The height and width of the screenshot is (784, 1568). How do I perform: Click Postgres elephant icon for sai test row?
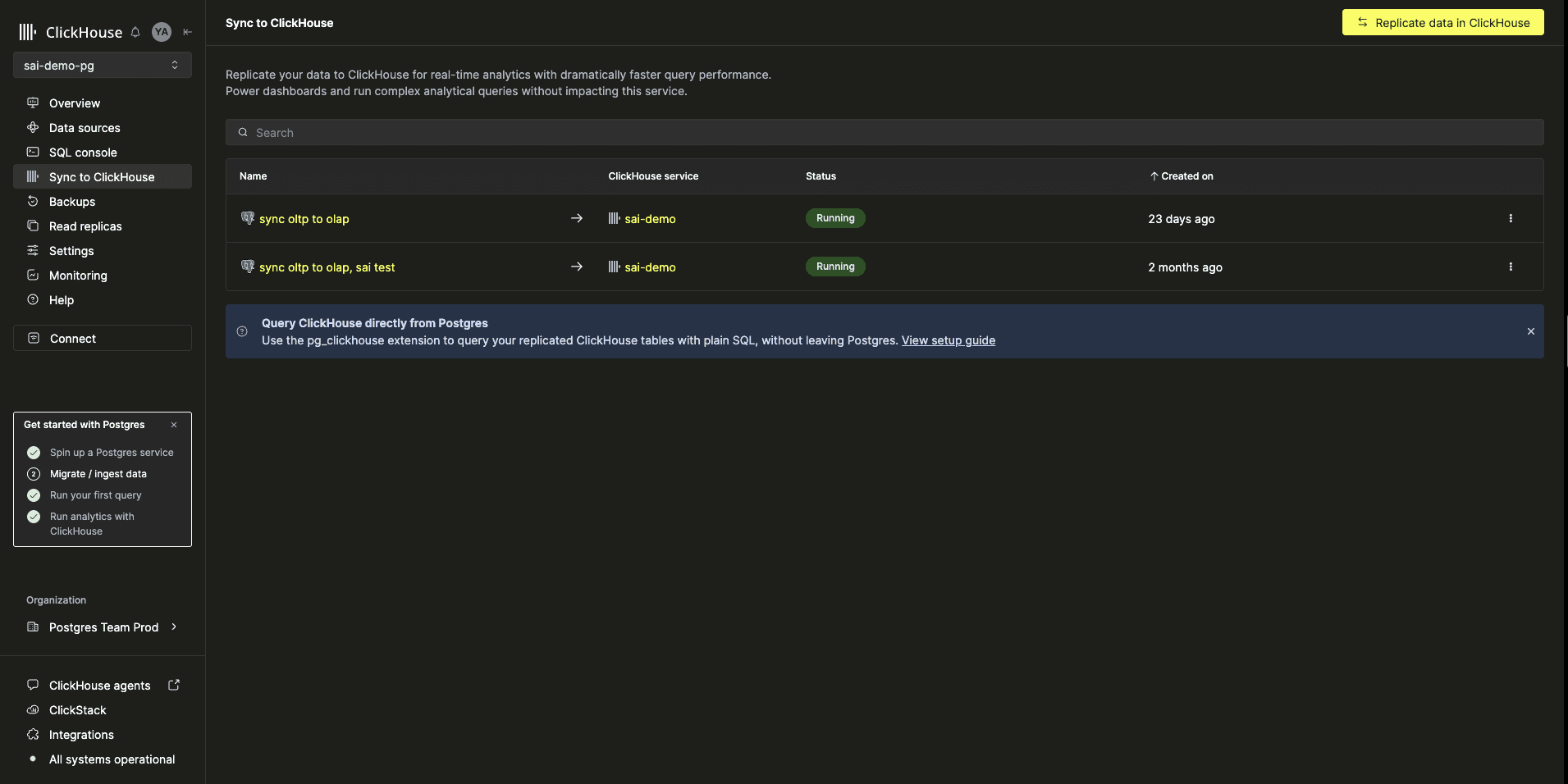[x=248, y=267]
